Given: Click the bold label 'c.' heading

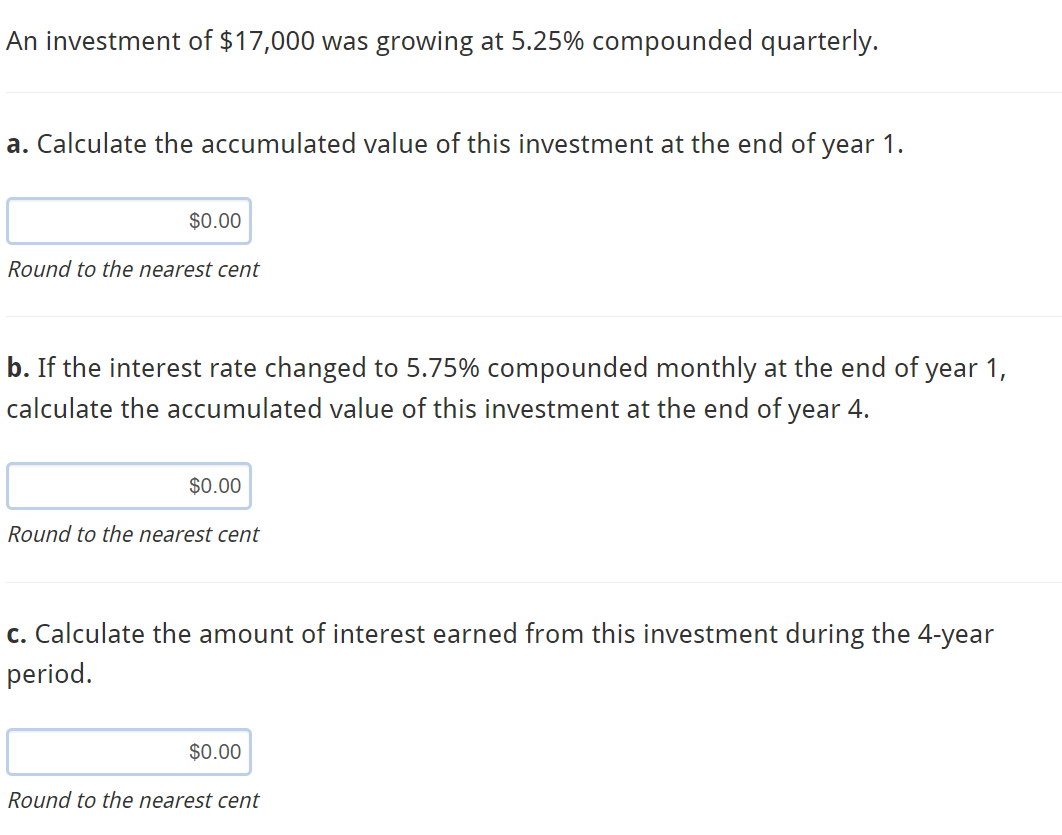Looking at the screenshot, I should (15, 633).
